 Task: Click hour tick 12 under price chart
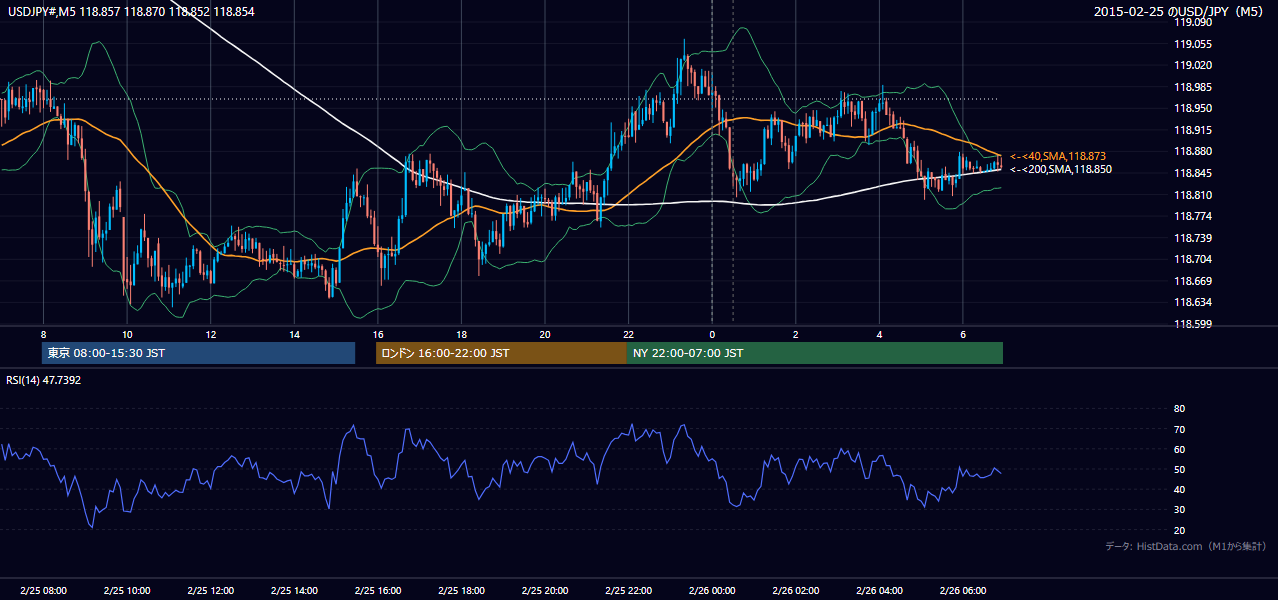point(211,334)
